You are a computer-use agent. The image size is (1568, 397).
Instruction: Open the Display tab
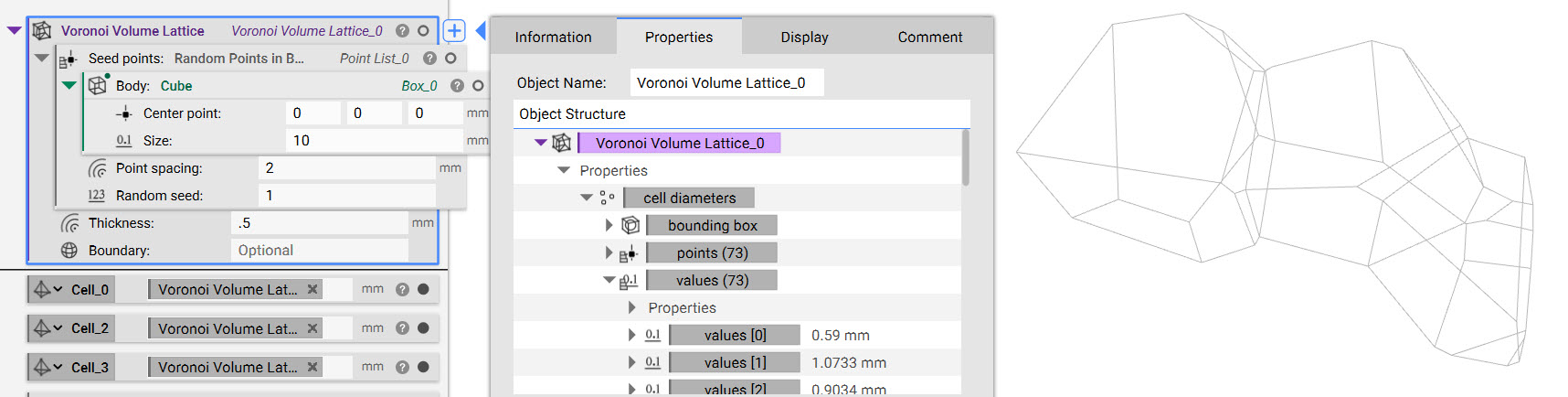[x=804, y=38]
